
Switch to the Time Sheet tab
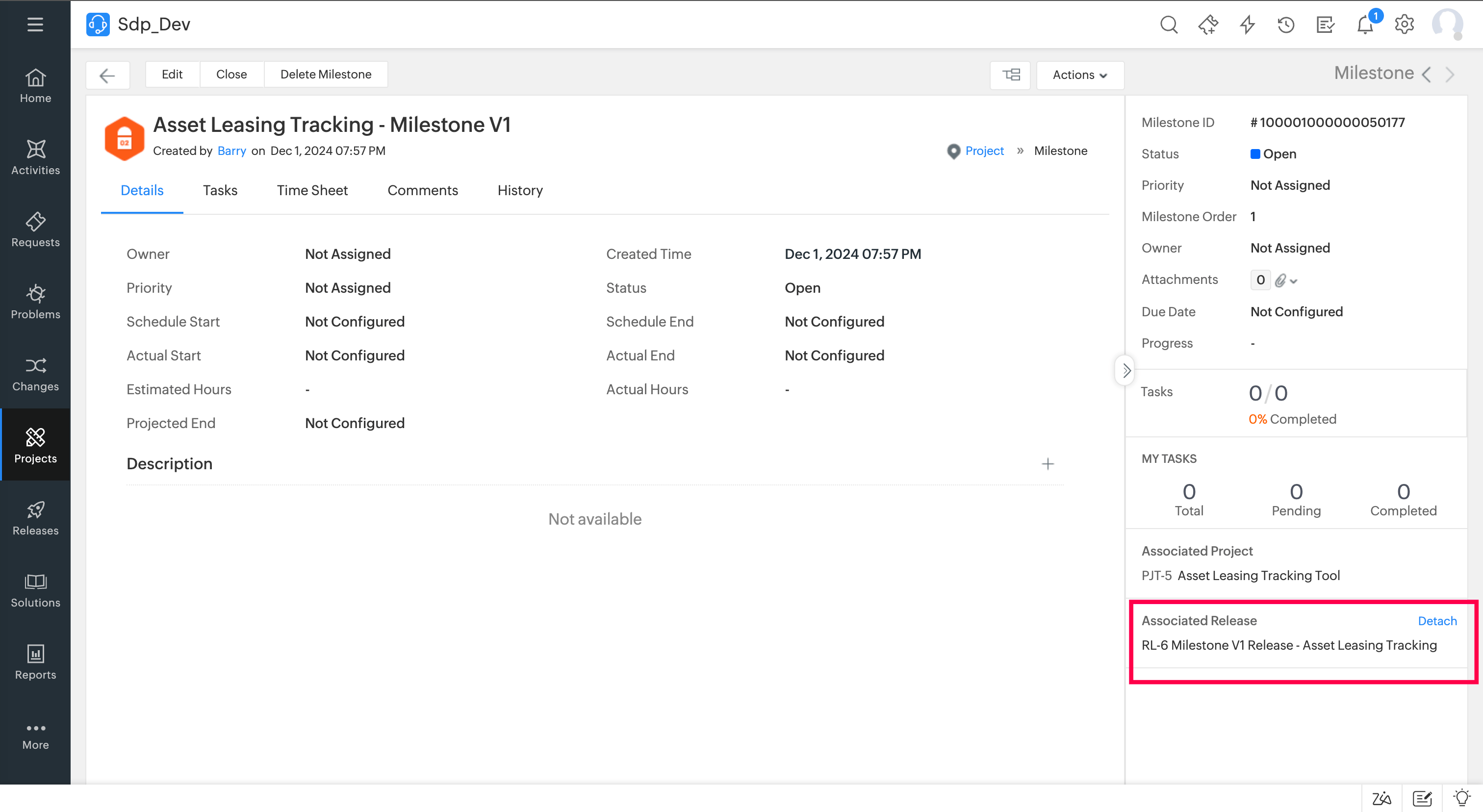click(312, 190)
